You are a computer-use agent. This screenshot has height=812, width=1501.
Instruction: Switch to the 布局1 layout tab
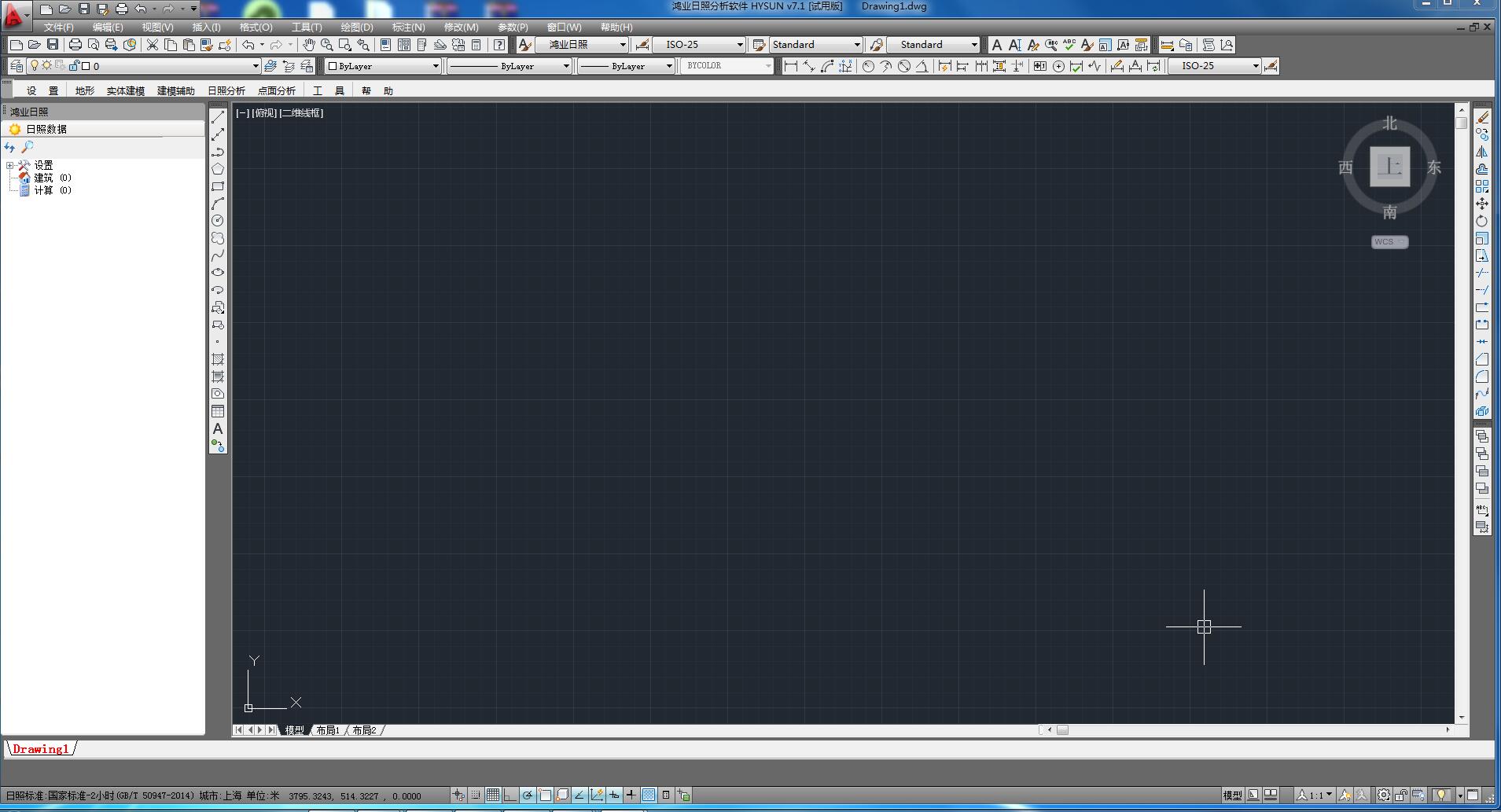[x=328, y=730]
